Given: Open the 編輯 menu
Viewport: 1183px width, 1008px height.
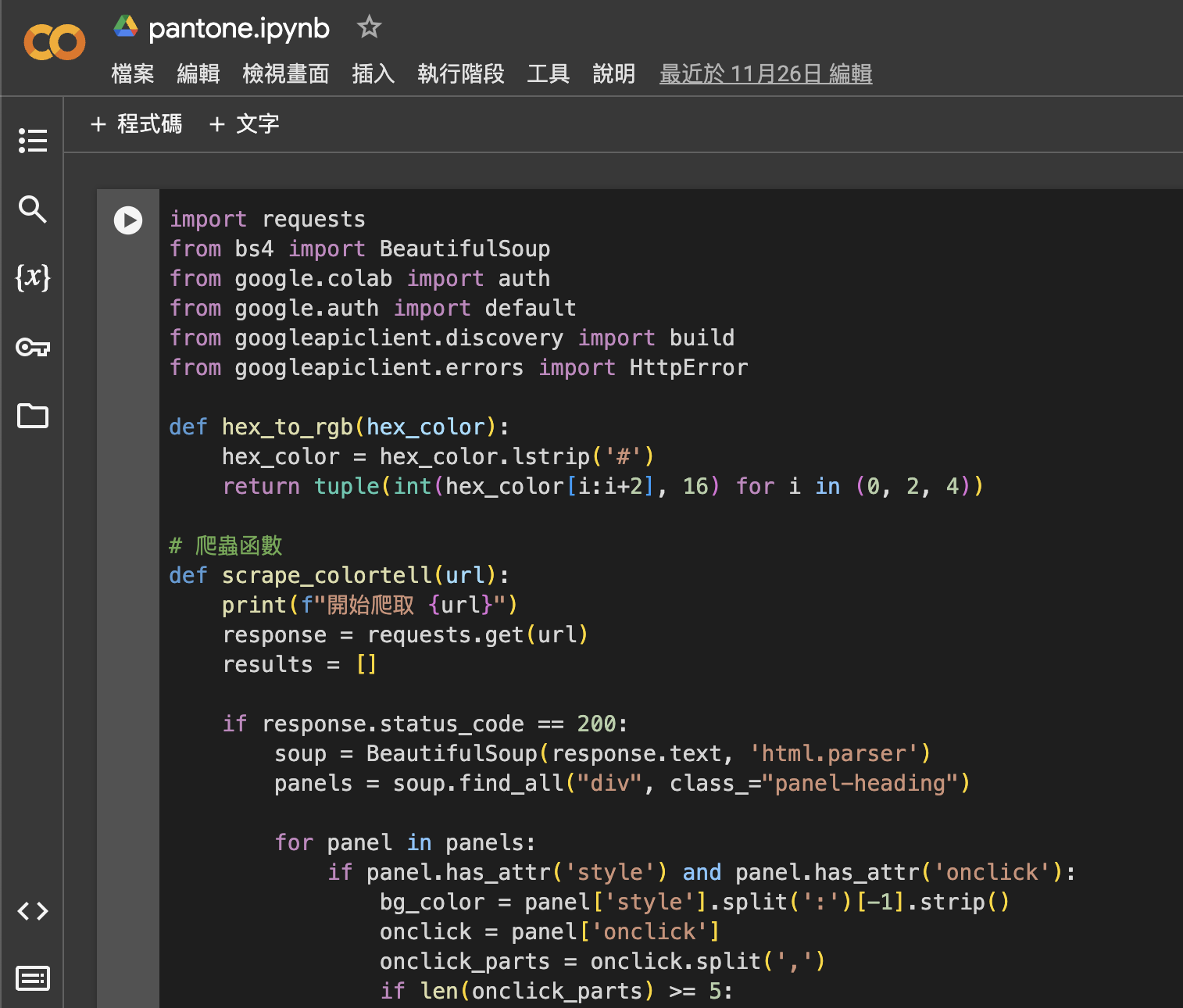Looking at the screenshot, I should point(198,74).
